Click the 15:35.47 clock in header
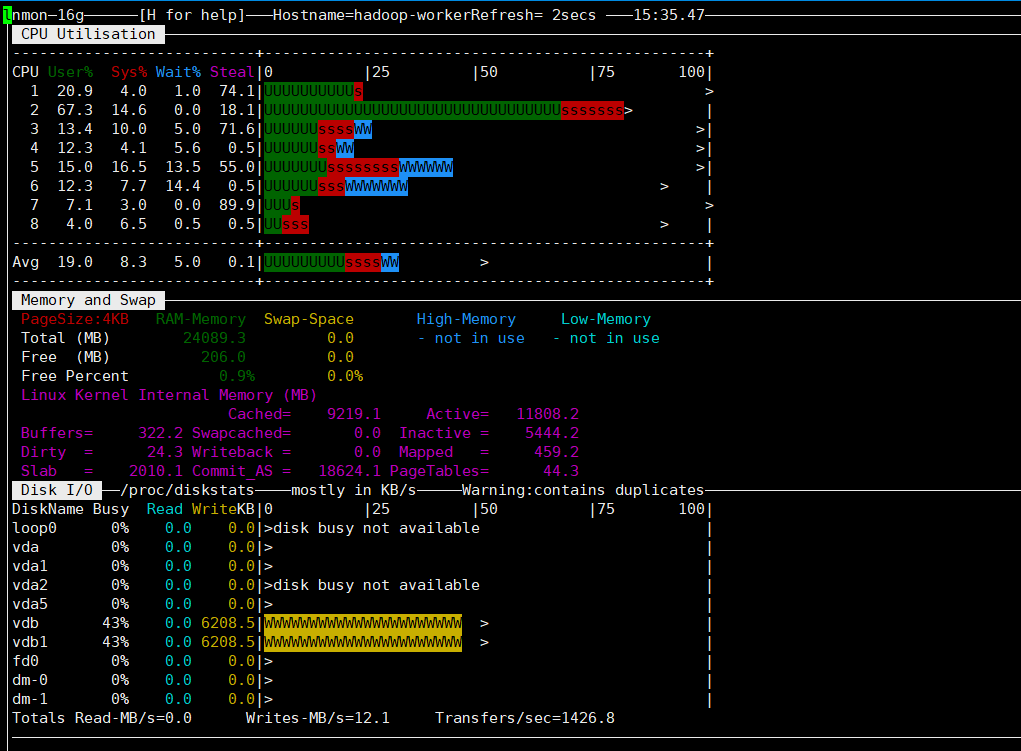 click(669, 15)
